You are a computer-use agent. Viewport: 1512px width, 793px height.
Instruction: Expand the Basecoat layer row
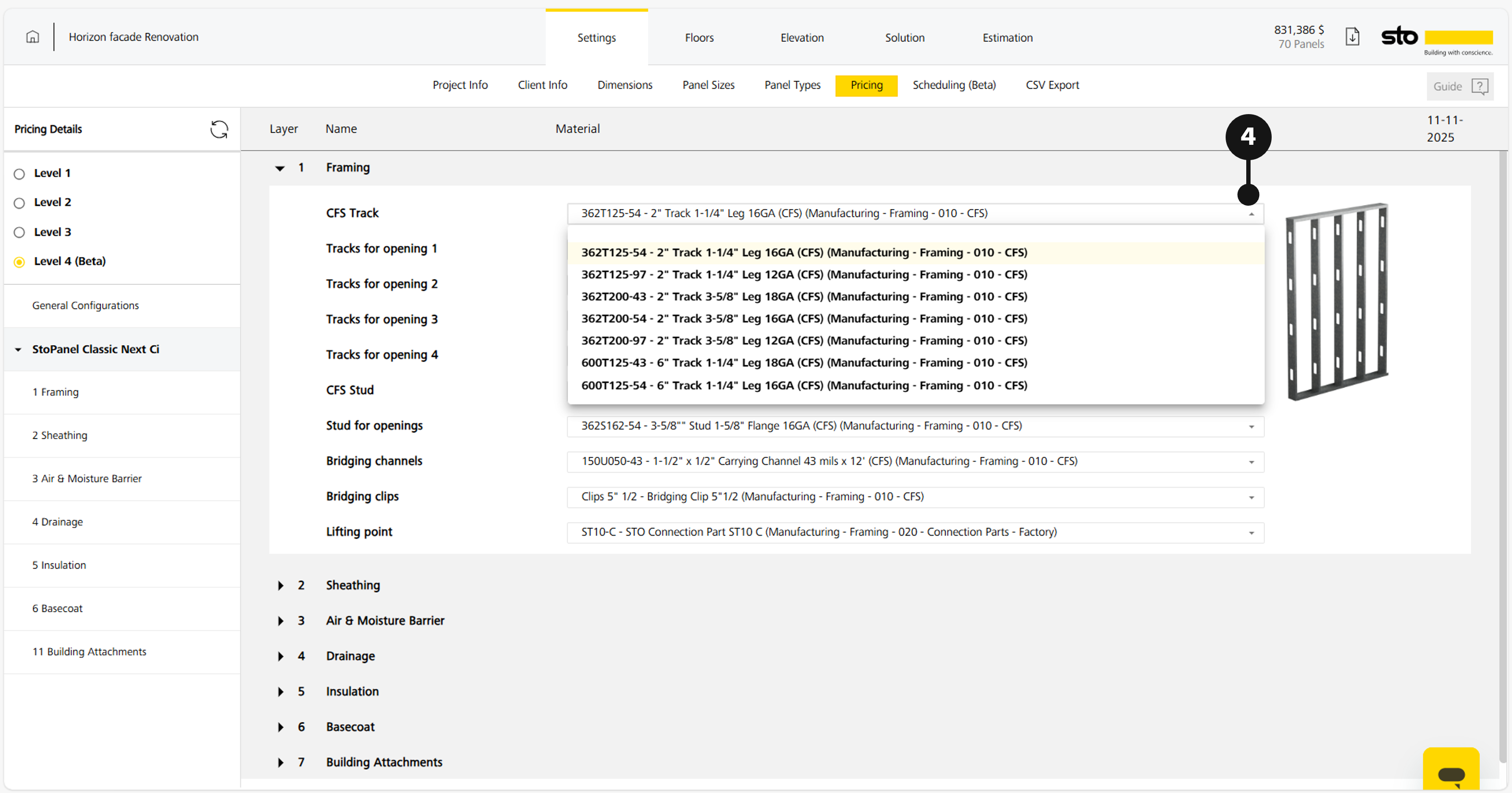[281, 727]
